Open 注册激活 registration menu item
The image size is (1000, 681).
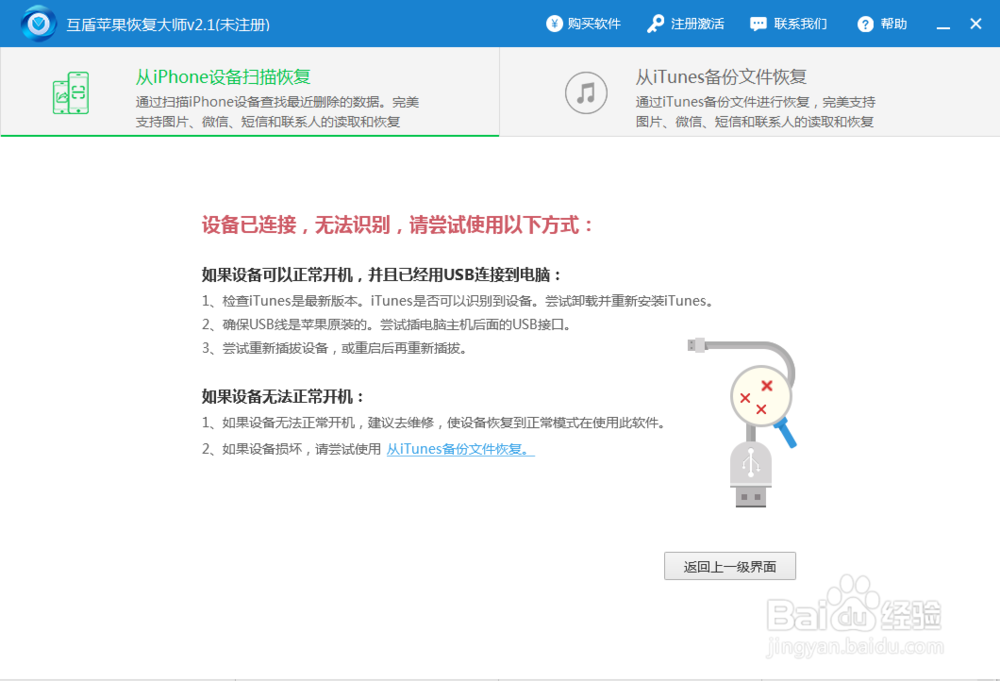click(x=686, y=24)
